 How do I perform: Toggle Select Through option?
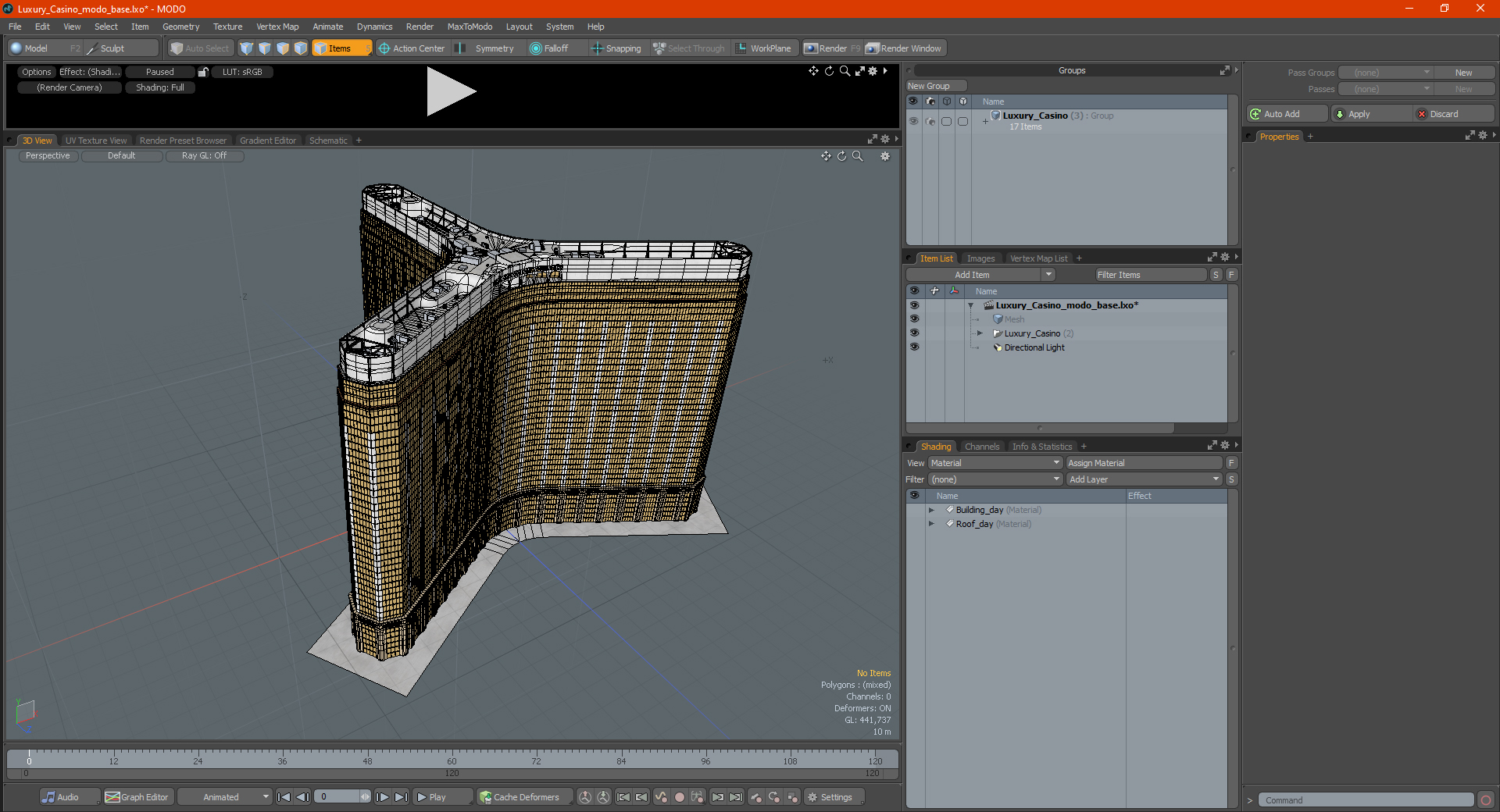[689, 48]
